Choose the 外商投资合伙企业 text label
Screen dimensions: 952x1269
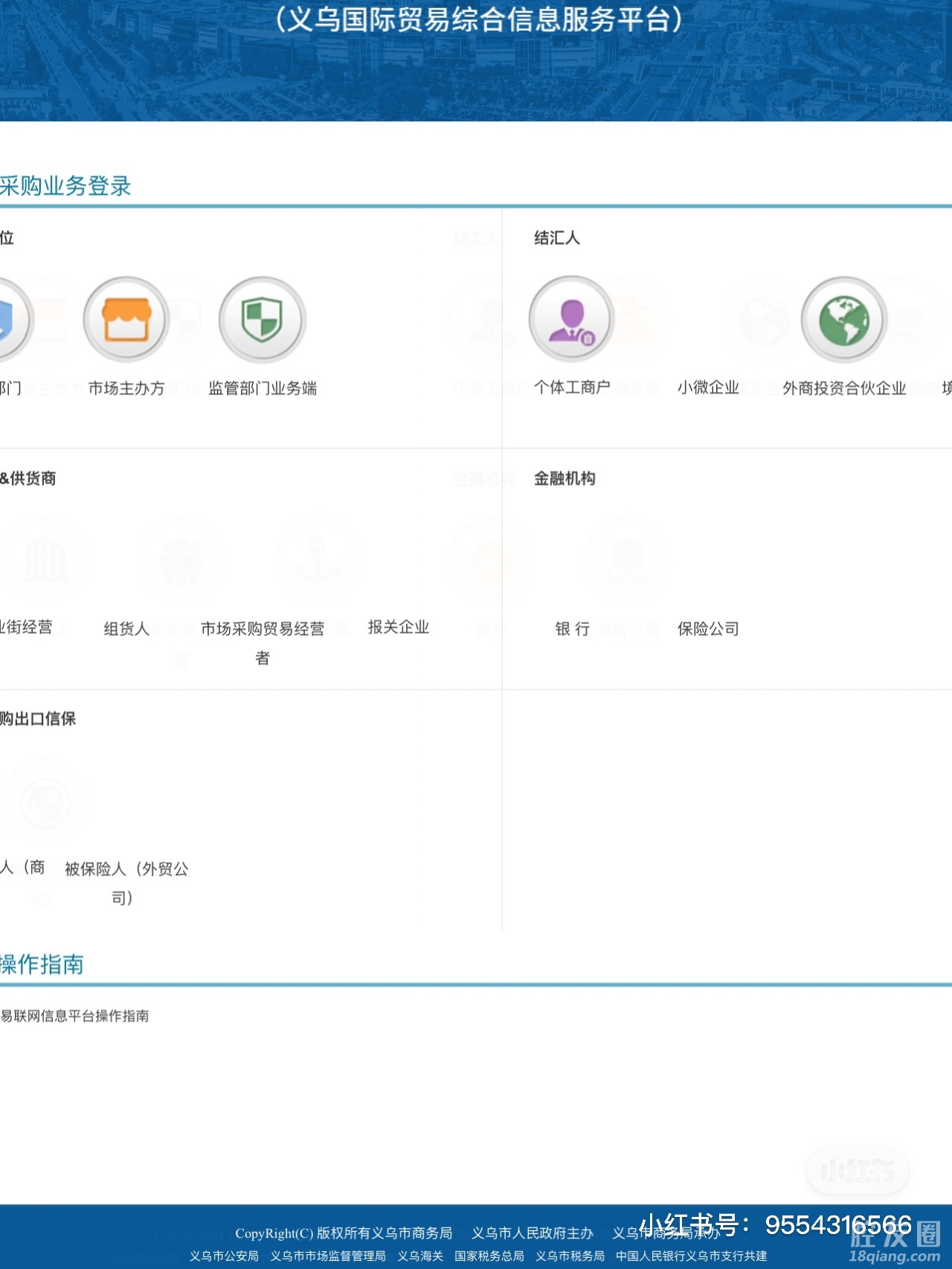[x=844, y=388]
